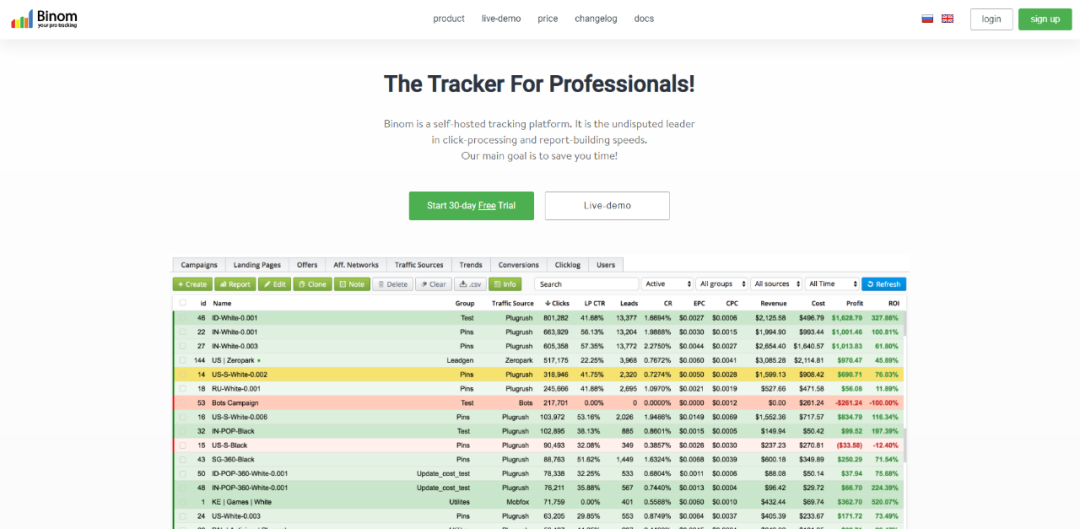
Task: Switch language to Russian flag
Action: pos(927,19)
